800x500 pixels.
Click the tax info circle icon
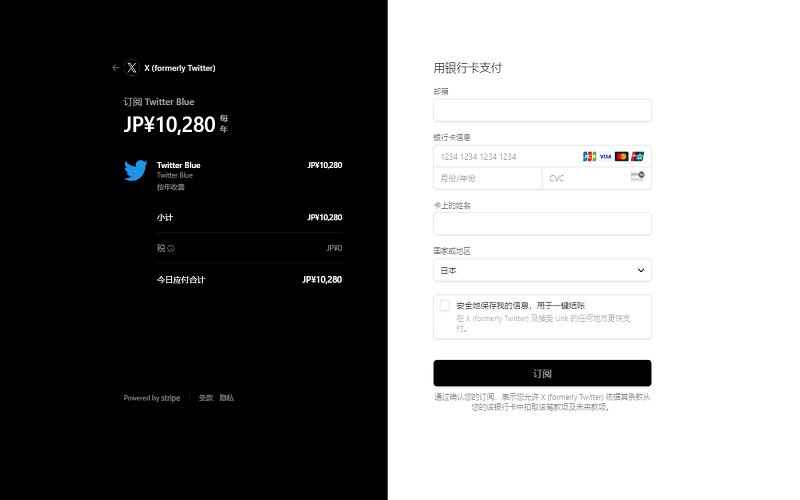(171, 248)
